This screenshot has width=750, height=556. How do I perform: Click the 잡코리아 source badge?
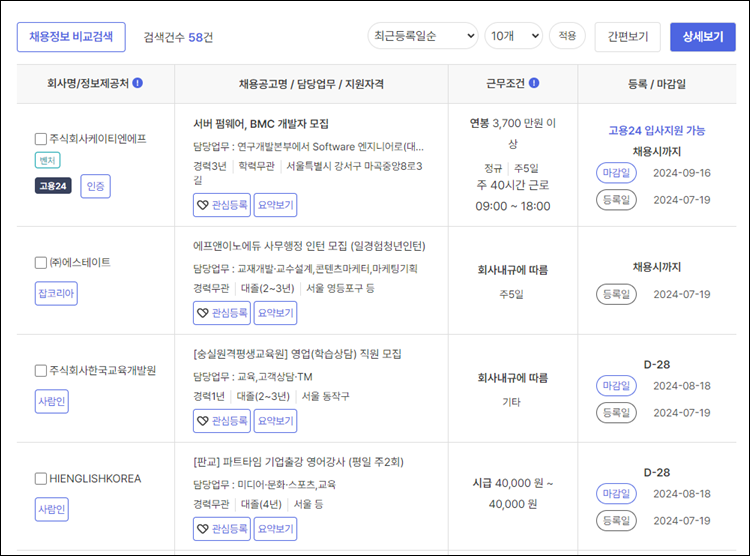click(56, 293)
